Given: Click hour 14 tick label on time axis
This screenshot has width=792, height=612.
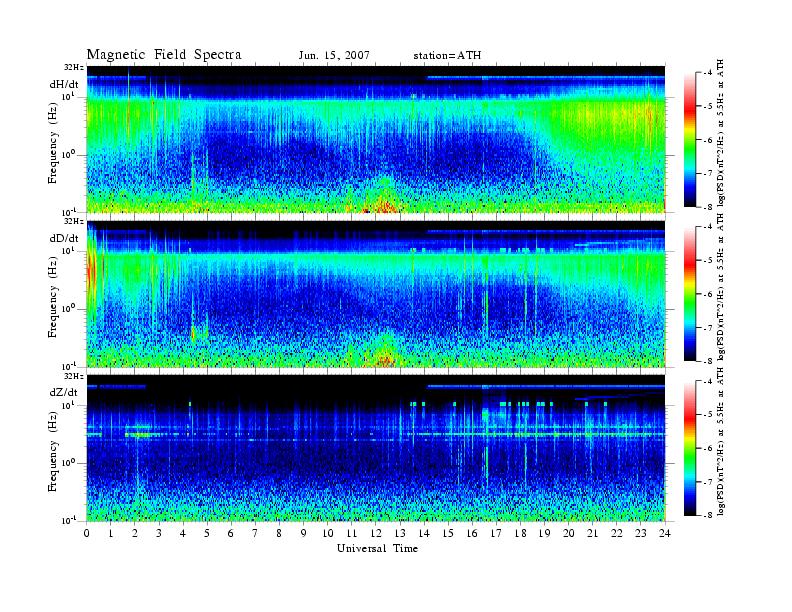Looking at the screenshot, I should (x=424, y=534).
